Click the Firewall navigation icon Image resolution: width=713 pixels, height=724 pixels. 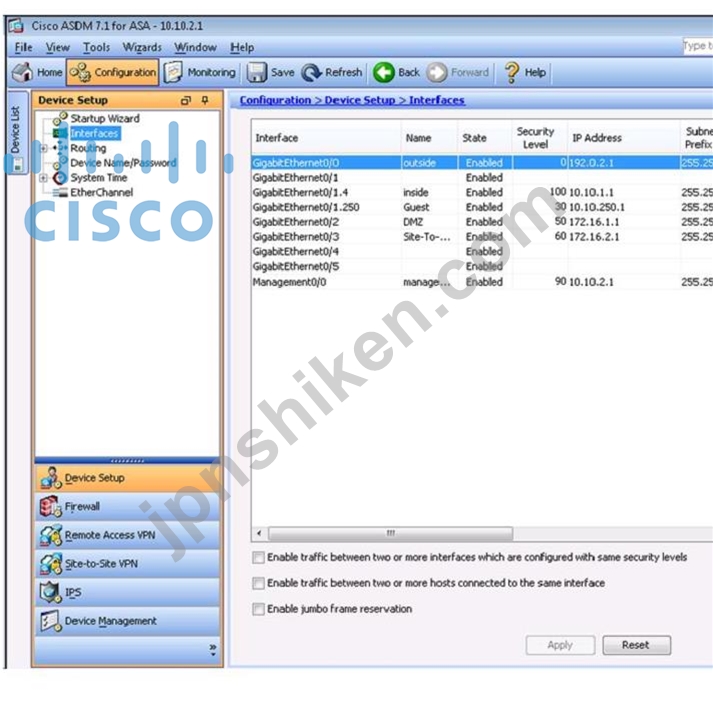50,507
